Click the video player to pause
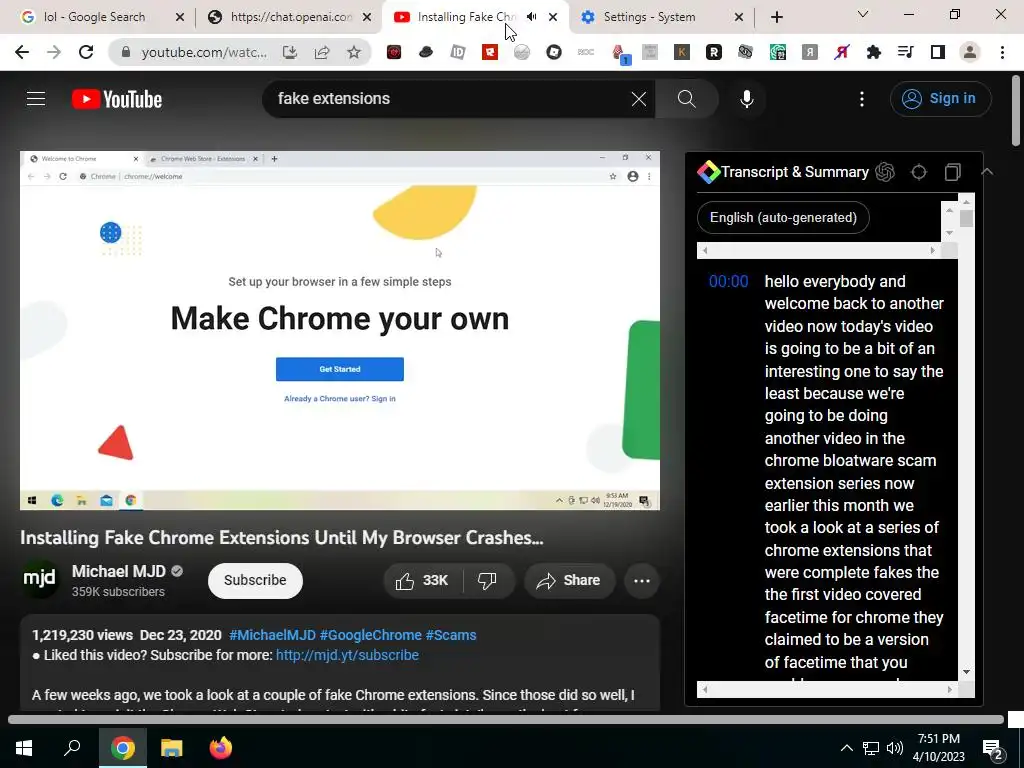This screenshot has width=1024, height=768. pyautogui.click(x=340, y=330)
